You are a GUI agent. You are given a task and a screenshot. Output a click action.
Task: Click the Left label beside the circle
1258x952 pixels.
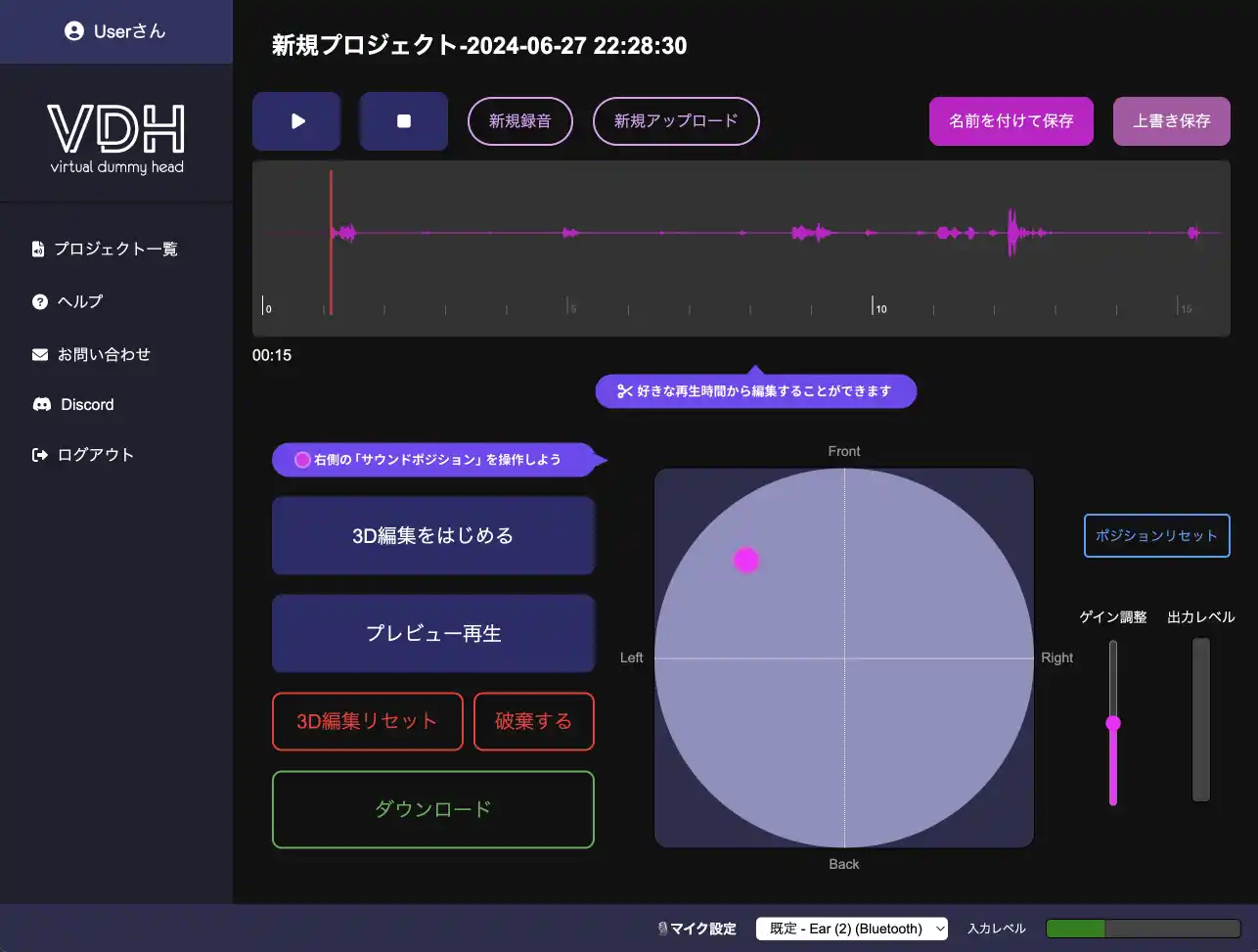[x=632, y=657]
